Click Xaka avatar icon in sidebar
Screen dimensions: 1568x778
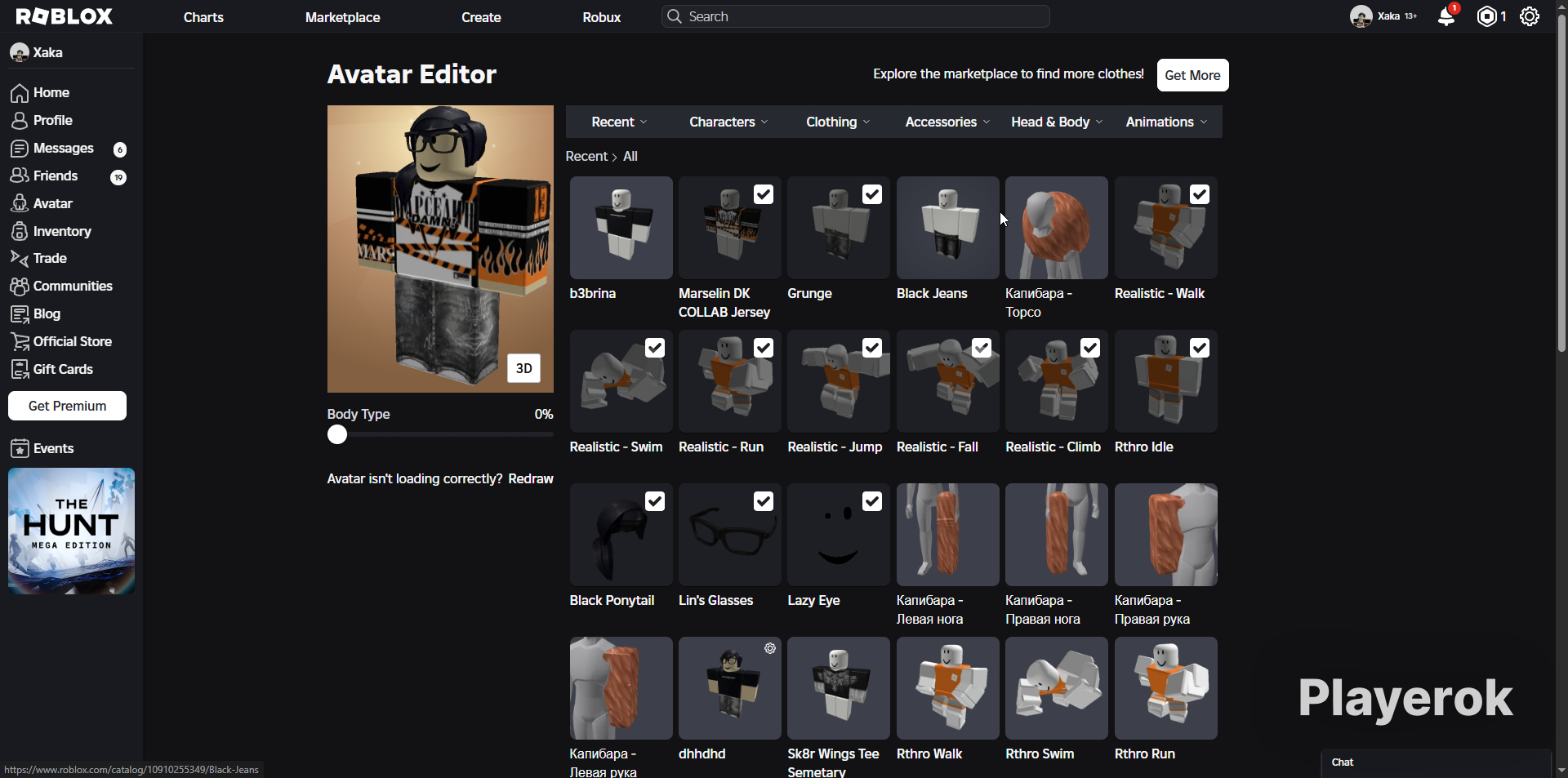pos(20,53)
